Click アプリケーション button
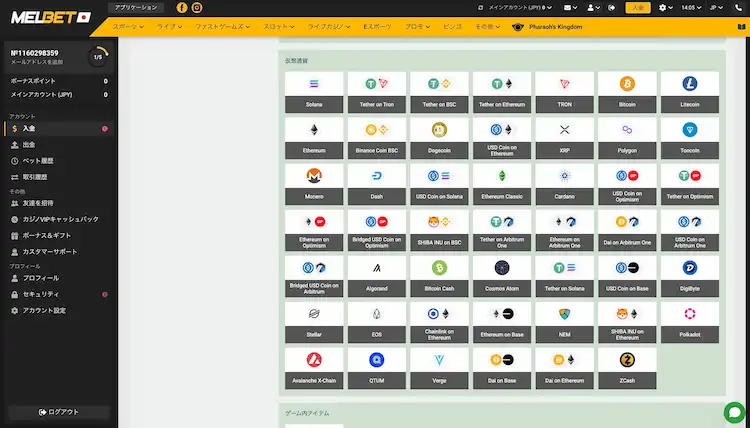 pyautogui.click(x=136, y=8)
